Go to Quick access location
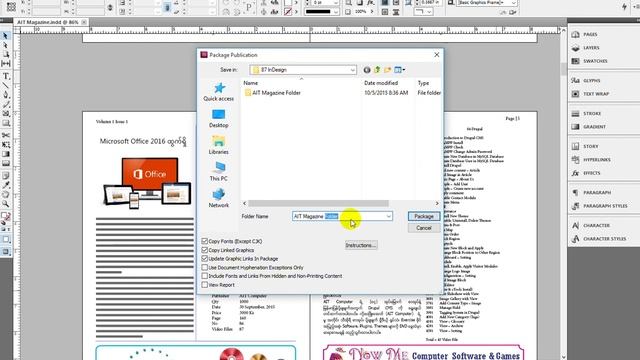The height and width of the screenshot is (360, 640). [x=218, y=92]
